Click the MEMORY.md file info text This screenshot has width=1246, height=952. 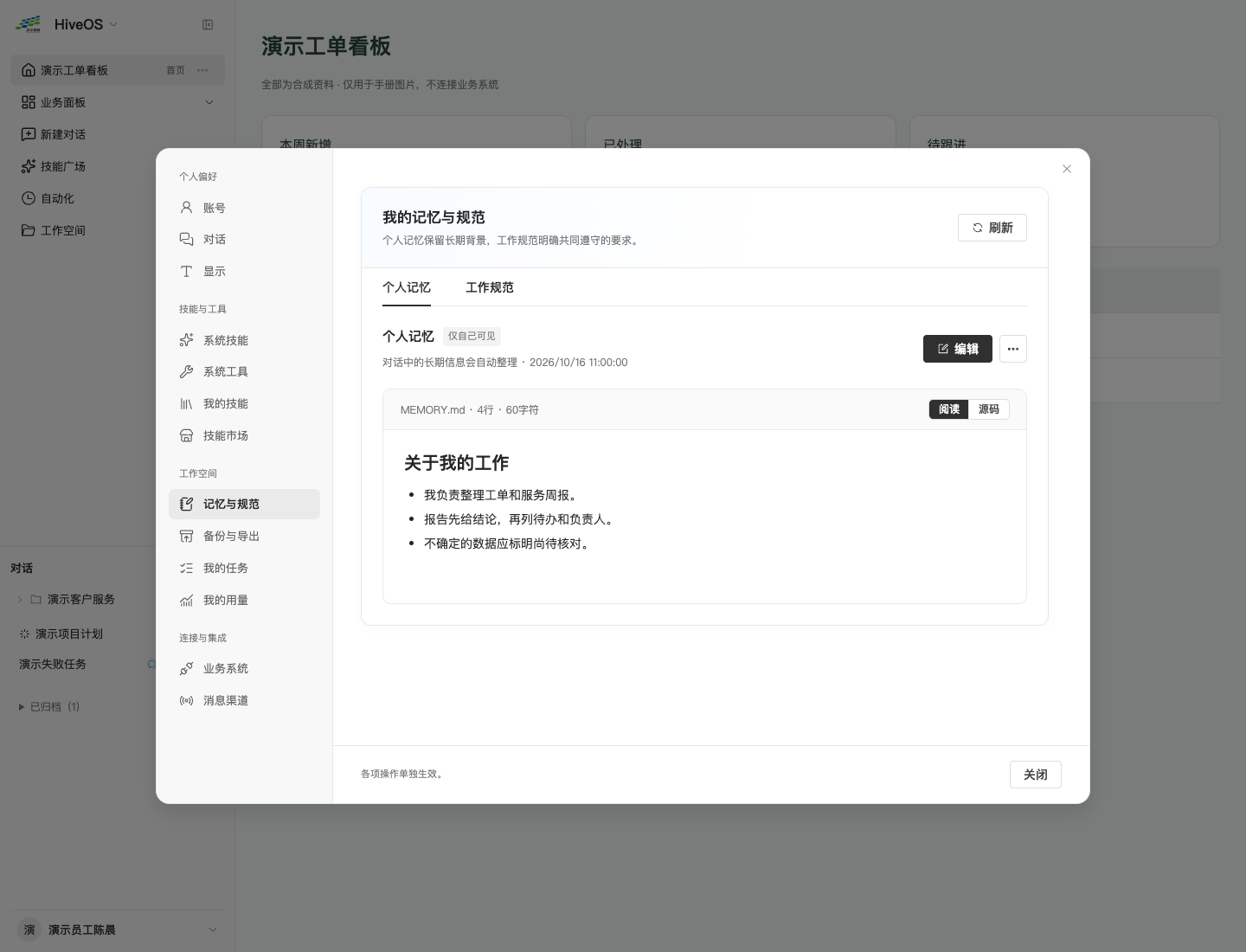[x=470, y=410]
